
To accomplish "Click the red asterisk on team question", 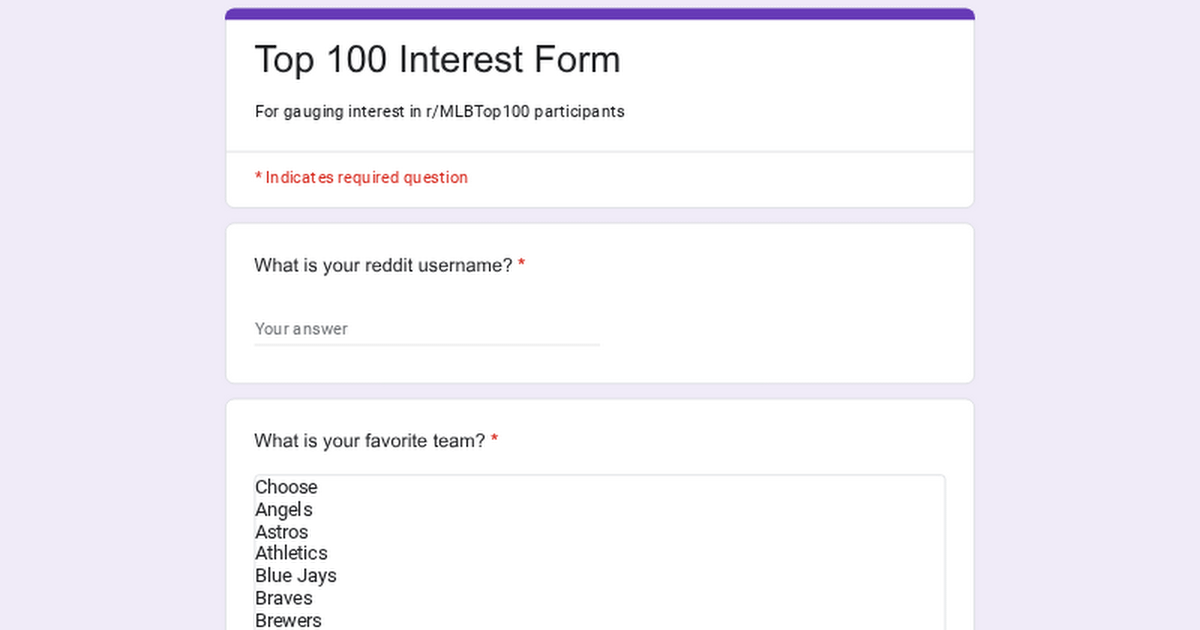I will click(495, 435).
